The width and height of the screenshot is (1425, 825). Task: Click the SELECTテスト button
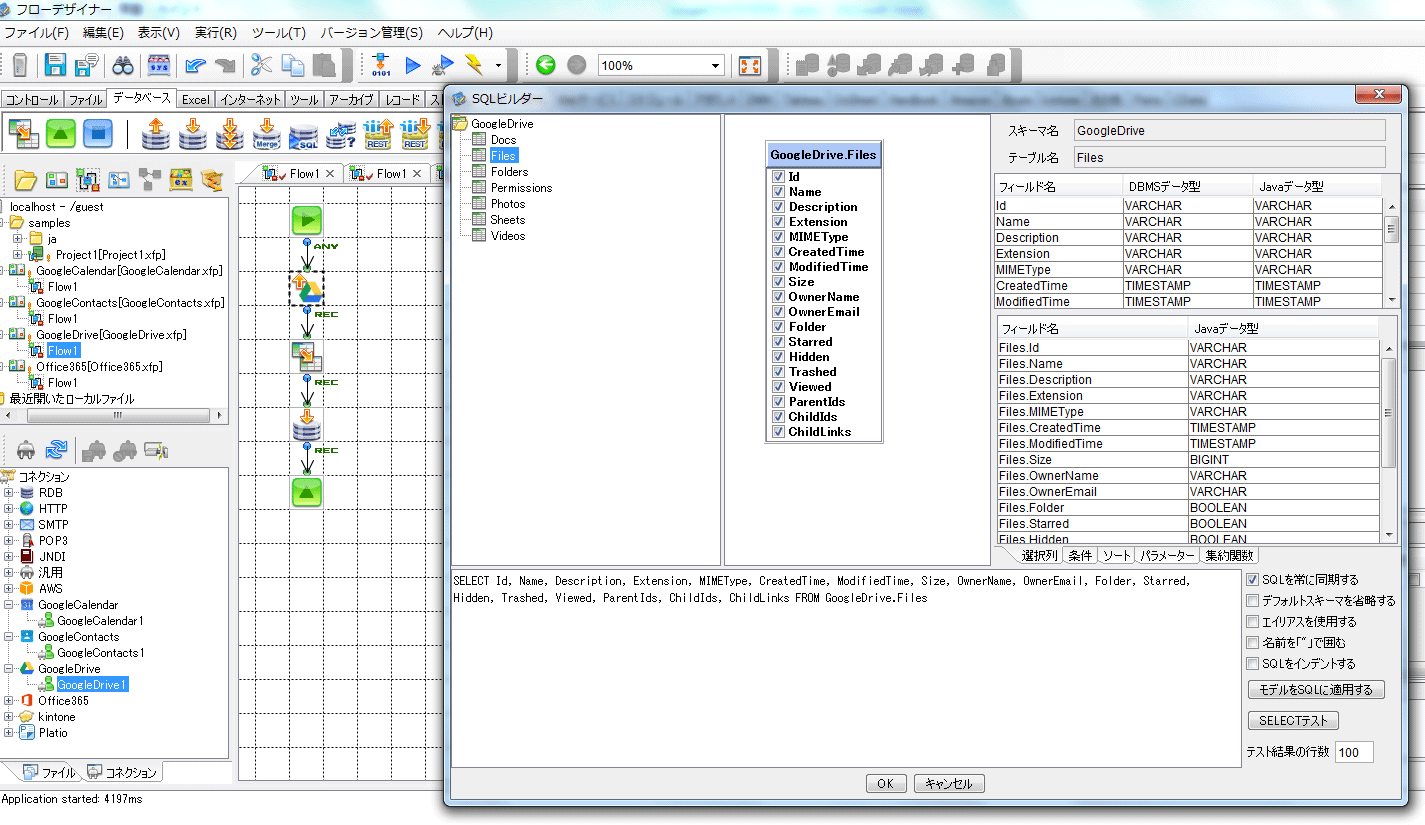1293,721
